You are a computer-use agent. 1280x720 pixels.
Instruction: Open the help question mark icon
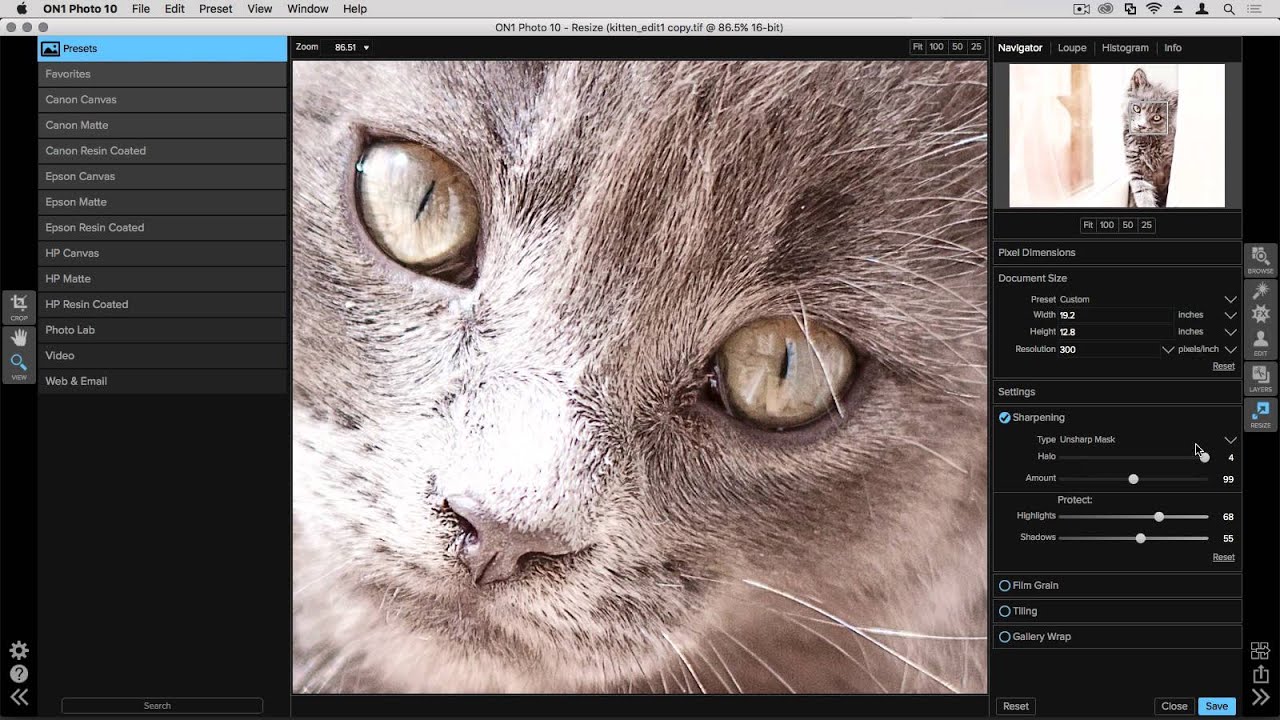point(19,674)
